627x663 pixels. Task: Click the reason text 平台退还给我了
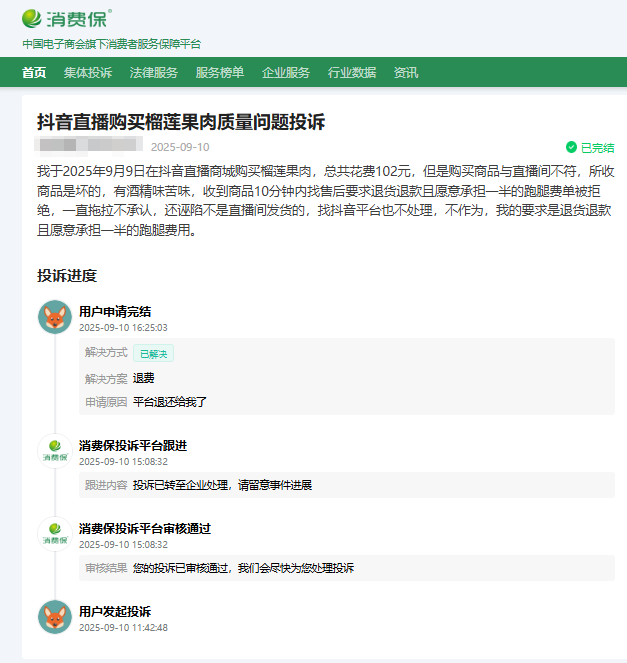[x=170, y=402]
